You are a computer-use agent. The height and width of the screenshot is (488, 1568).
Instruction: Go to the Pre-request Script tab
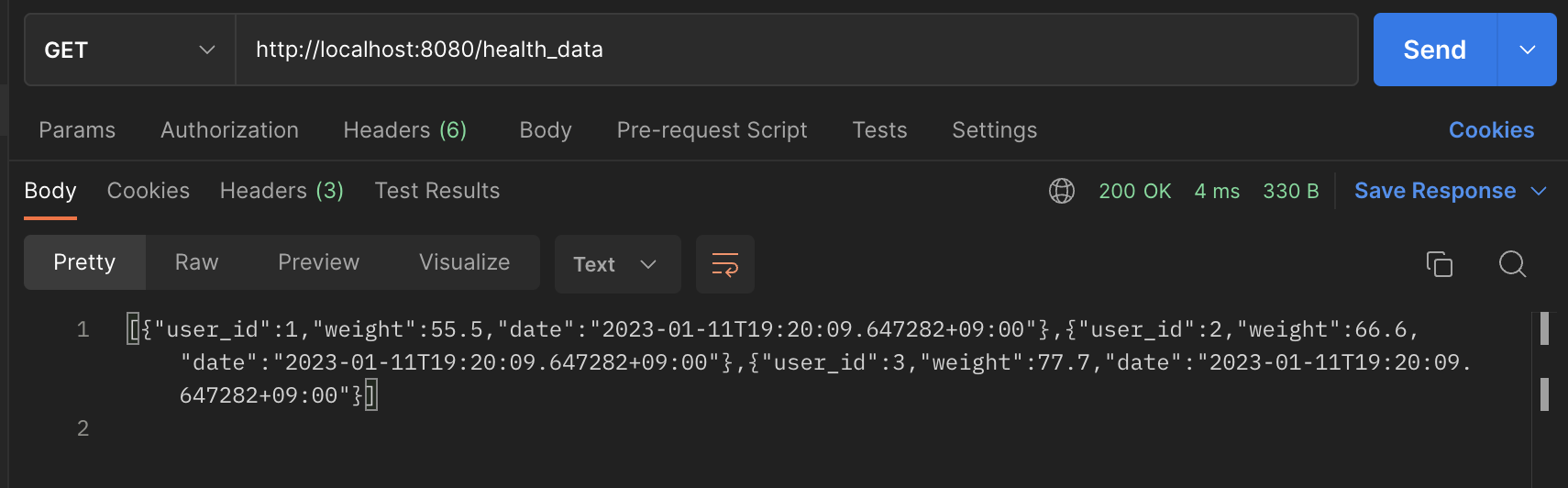[712, 130]
